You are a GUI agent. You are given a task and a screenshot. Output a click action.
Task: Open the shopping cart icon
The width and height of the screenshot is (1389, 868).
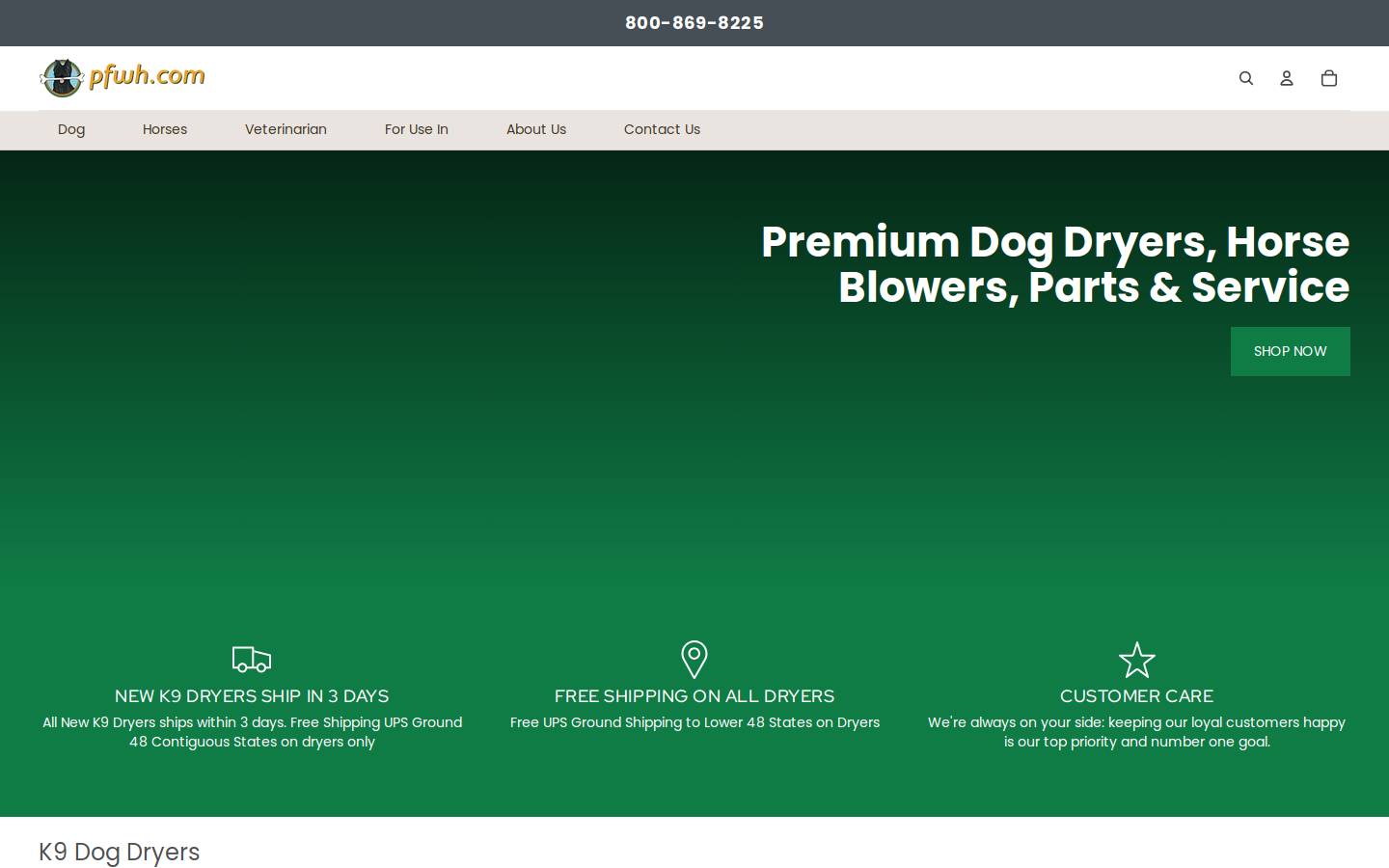pyautogui.click(x=1329, y=78)
